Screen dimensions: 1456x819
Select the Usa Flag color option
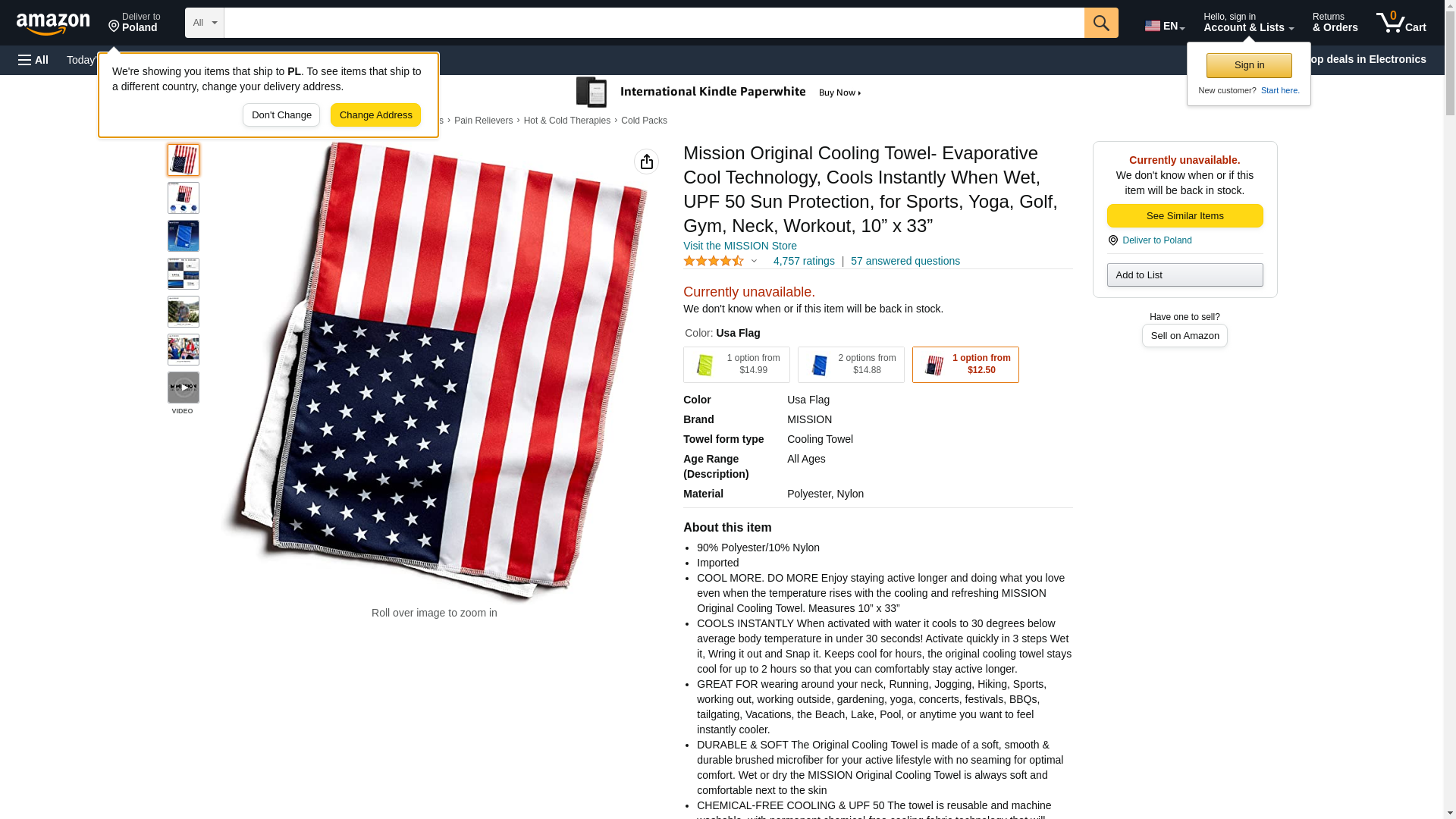tap(965, 365)
